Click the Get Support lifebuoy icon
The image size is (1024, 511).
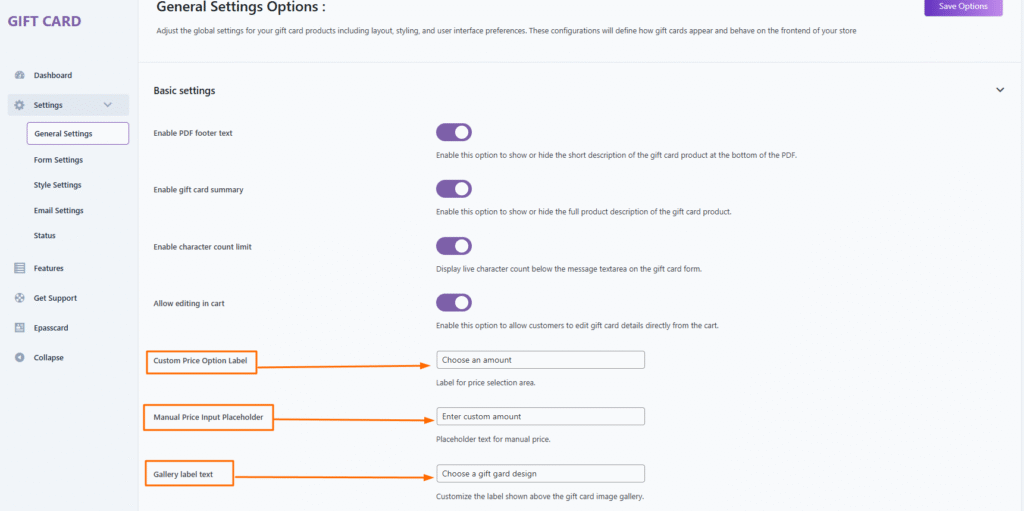(20, 298)
